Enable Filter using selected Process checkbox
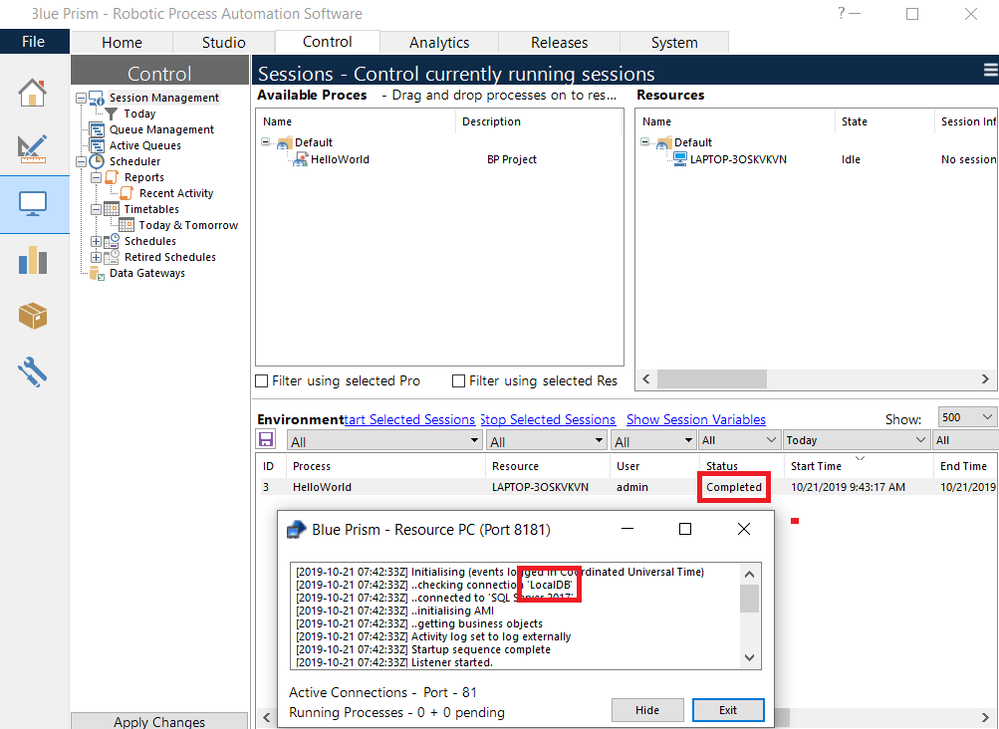The width and height of the screenshot is (999, 729). click(x=261, y=381)
